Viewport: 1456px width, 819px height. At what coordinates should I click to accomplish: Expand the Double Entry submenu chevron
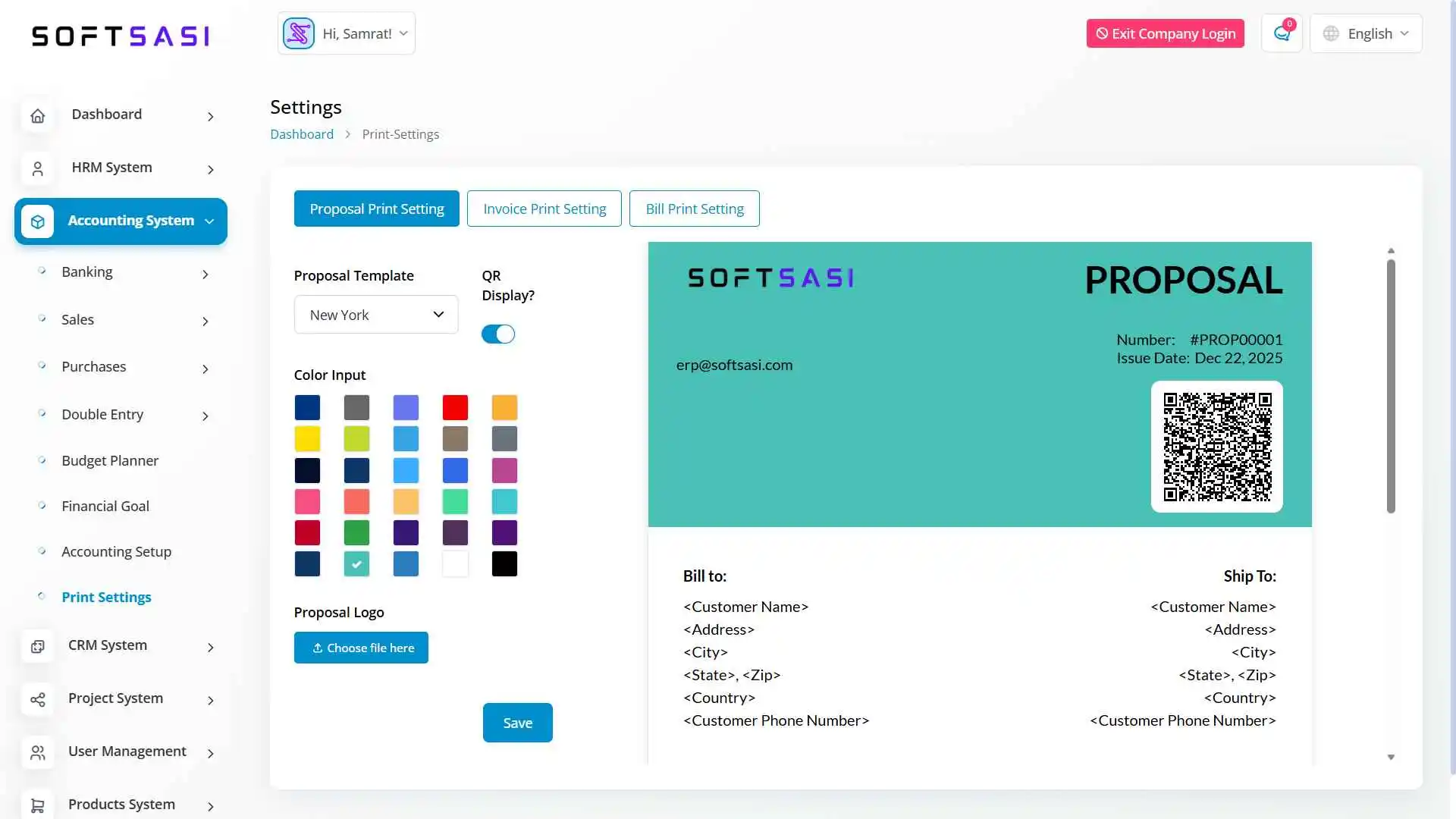[206, 416]
